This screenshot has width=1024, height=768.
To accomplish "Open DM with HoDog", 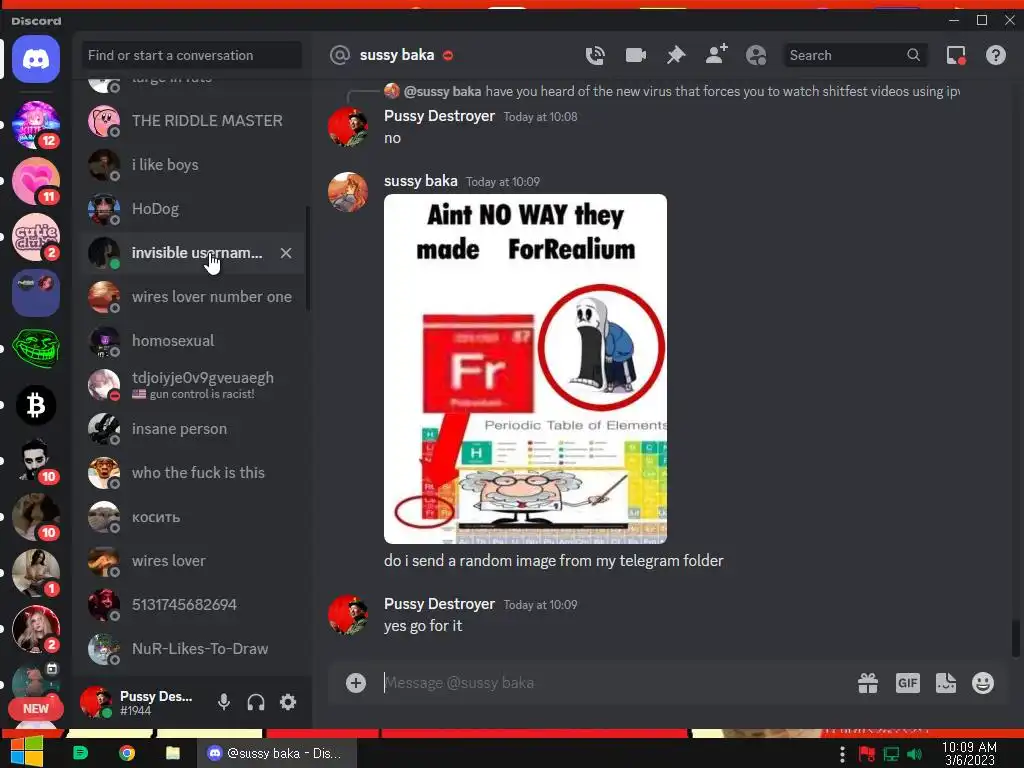I will click(193, 209).
